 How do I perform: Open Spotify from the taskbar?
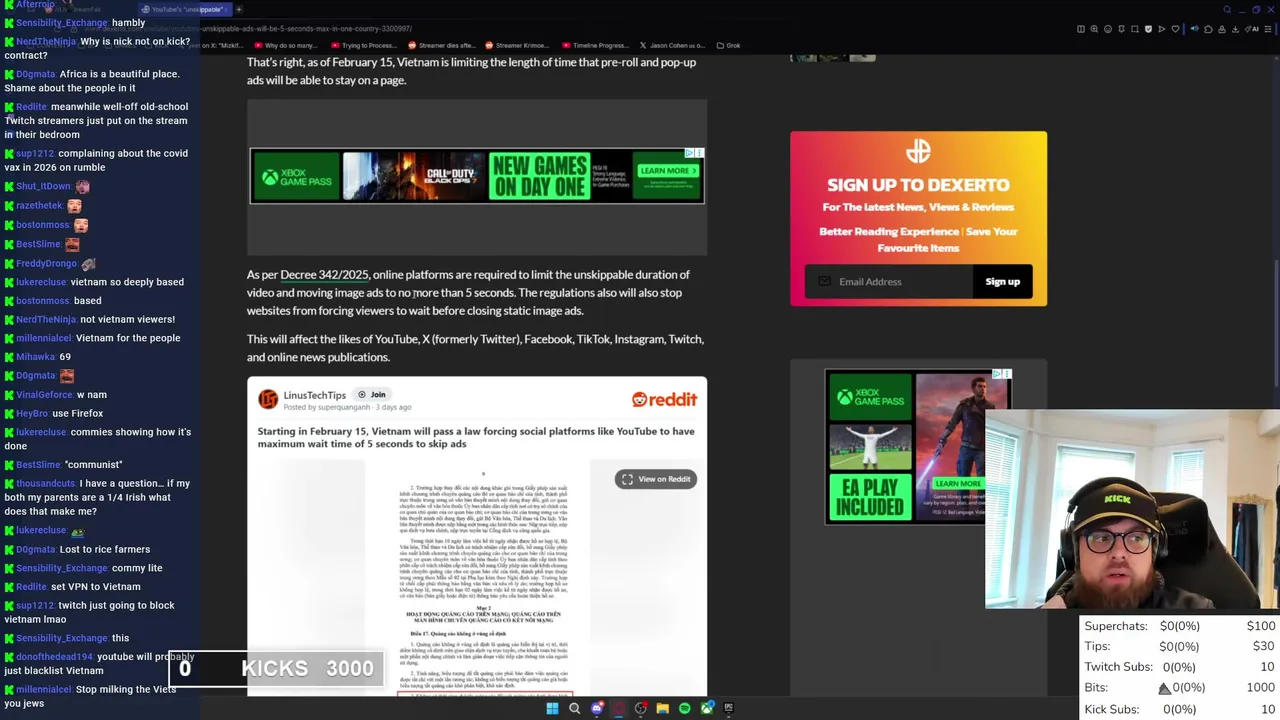(x=685, y=708)
